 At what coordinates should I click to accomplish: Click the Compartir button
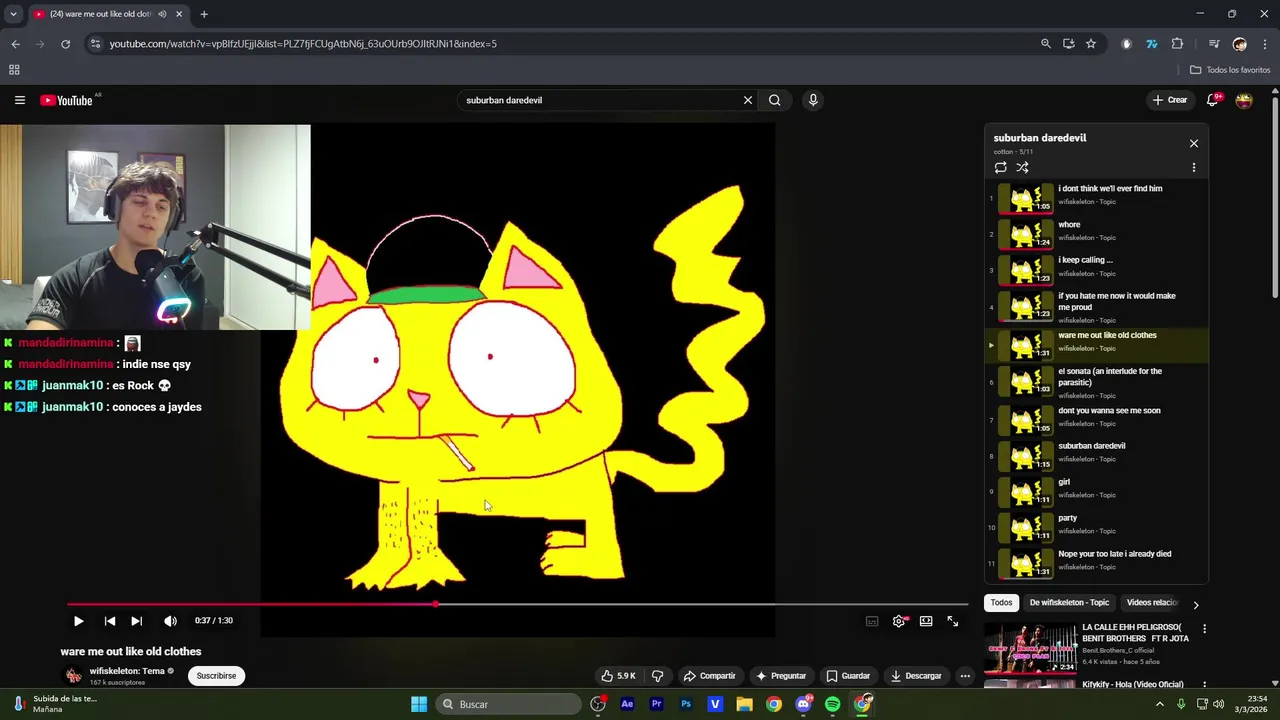[709, 676]
